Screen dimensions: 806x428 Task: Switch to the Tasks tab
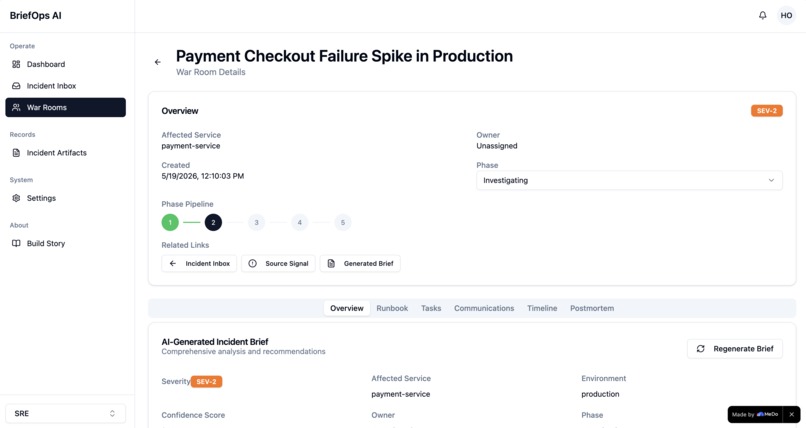431,308
